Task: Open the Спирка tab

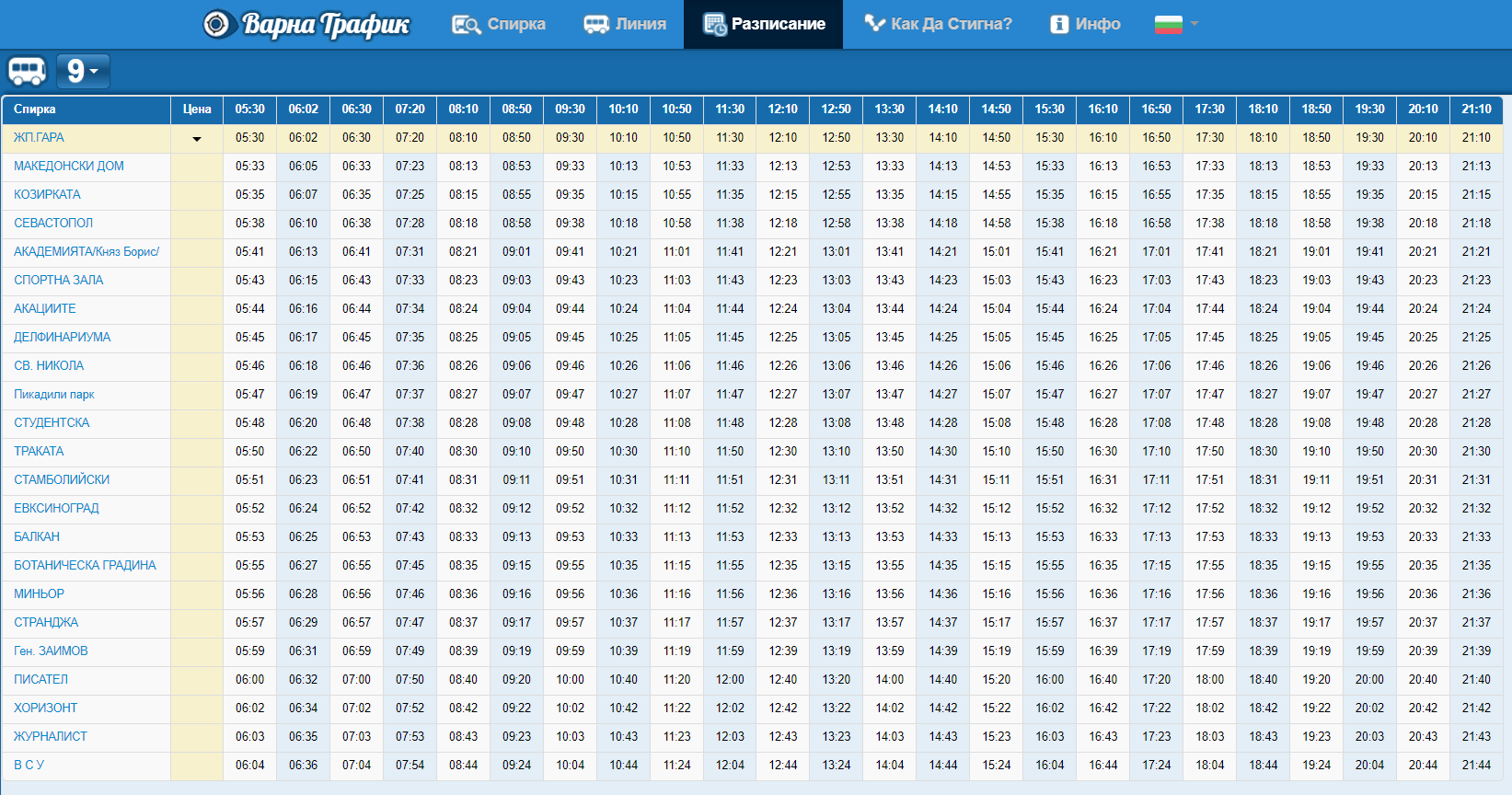Action: pyautogui.click(x=499, y=24)
